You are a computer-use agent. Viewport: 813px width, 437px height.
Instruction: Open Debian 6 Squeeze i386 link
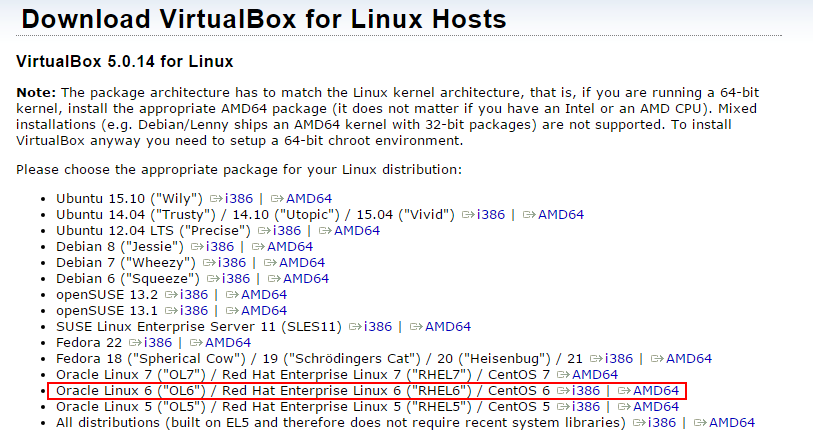[236, 279]
